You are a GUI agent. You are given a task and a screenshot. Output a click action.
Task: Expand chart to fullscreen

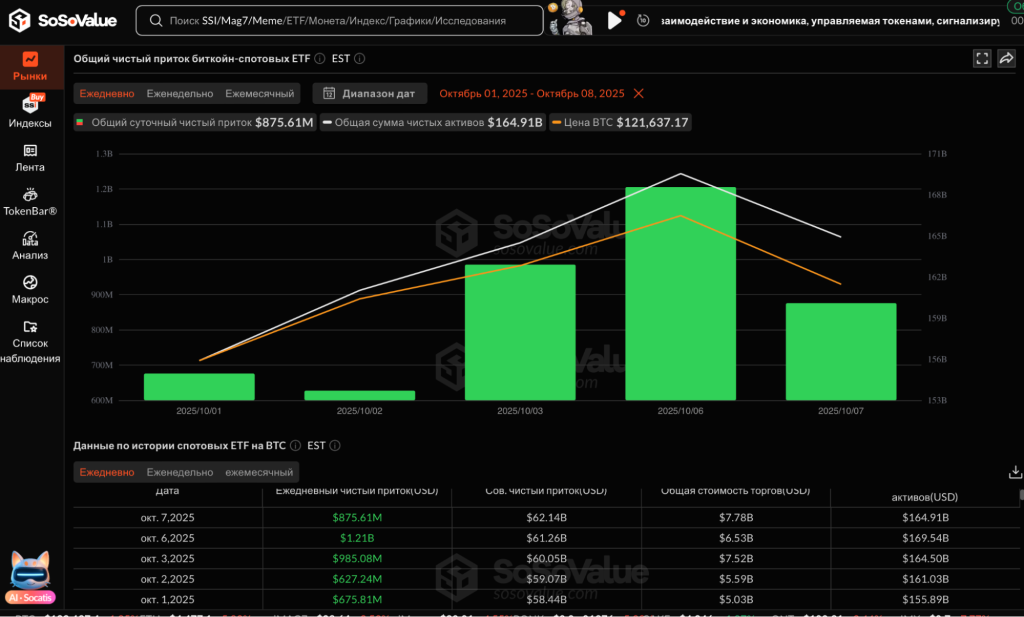coord(982,59)
